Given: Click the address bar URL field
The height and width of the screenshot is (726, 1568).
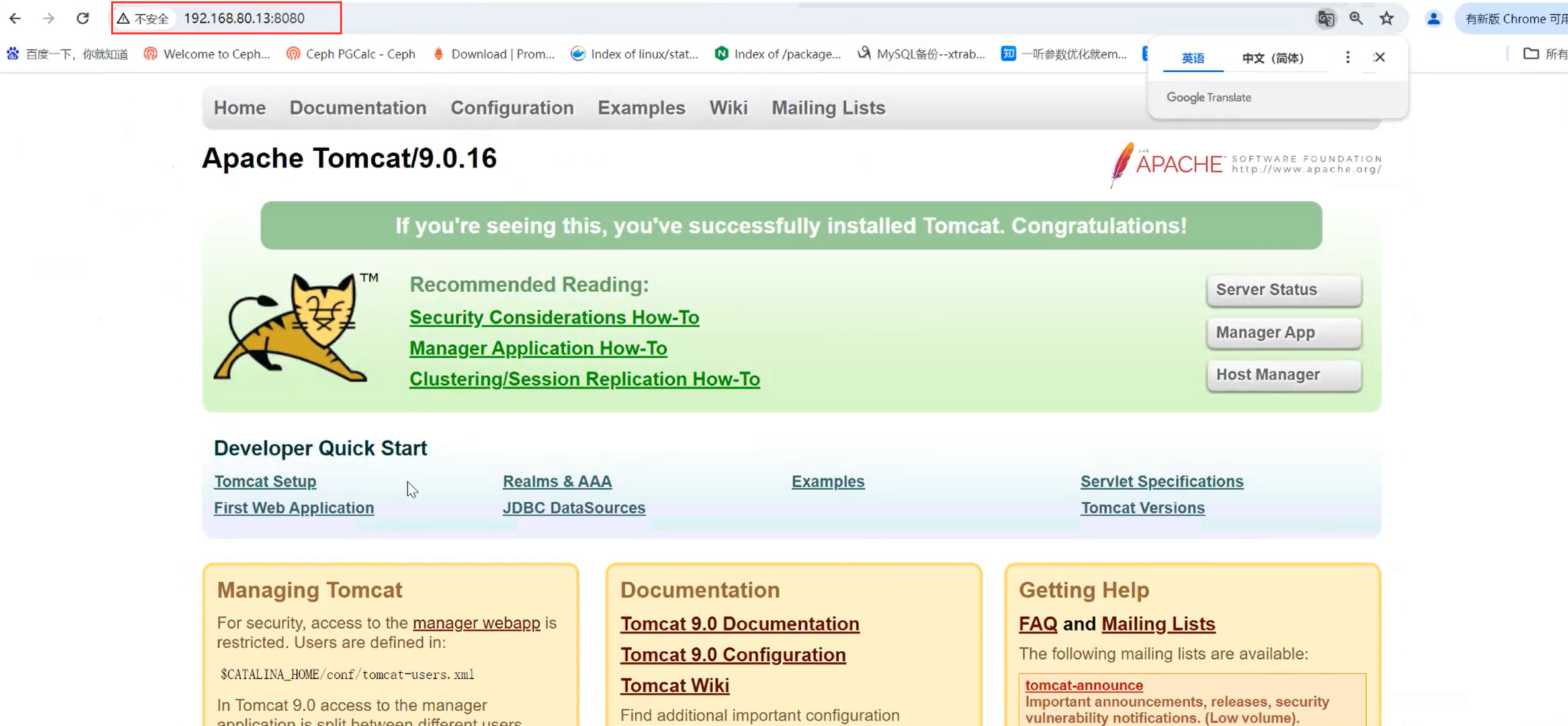Looking at the screenshot, I should tap(244, 19).
